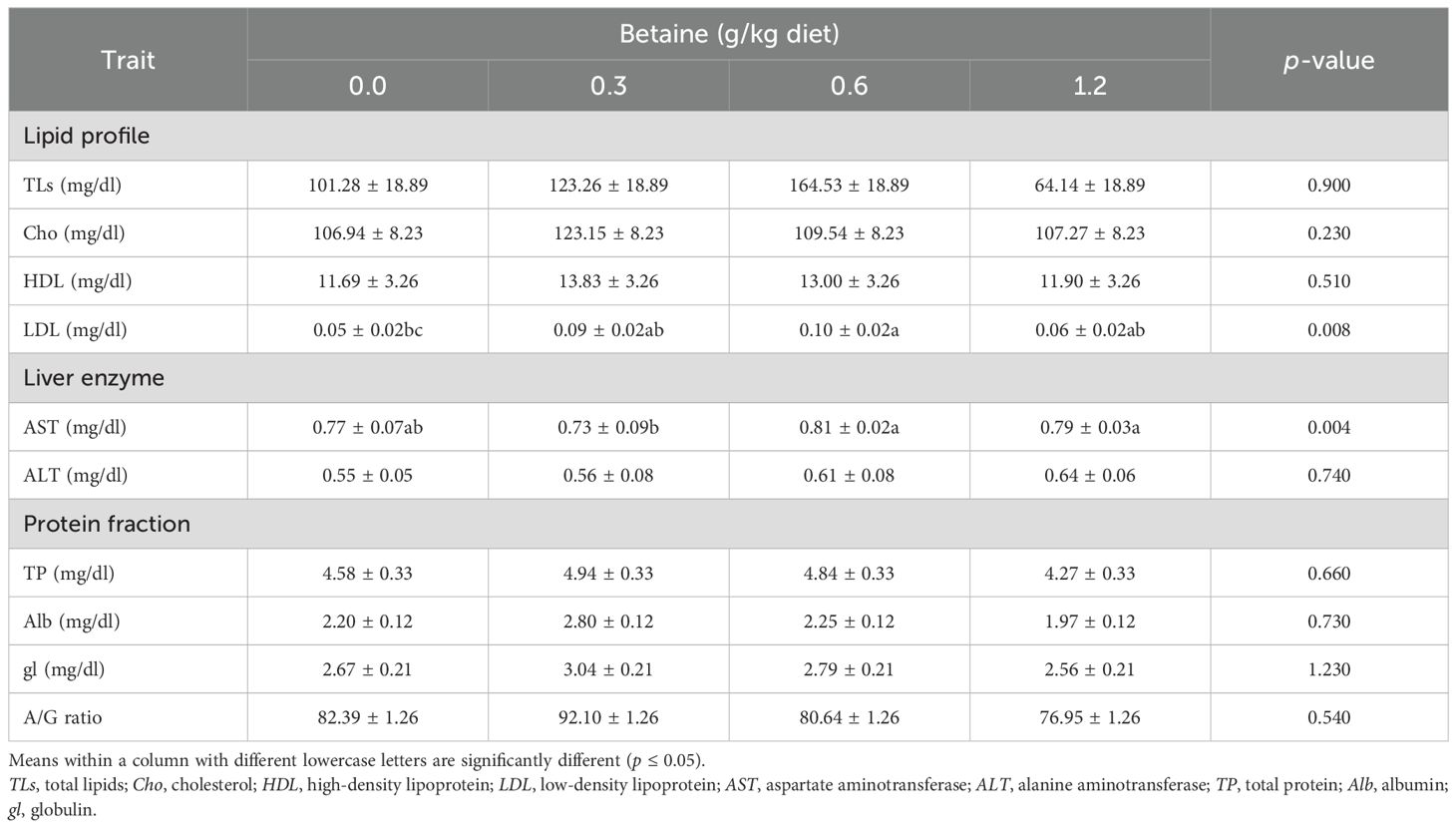Click the LDL p-value 0.008 cell
The image size is (1456, 828).
[1328, 330]
